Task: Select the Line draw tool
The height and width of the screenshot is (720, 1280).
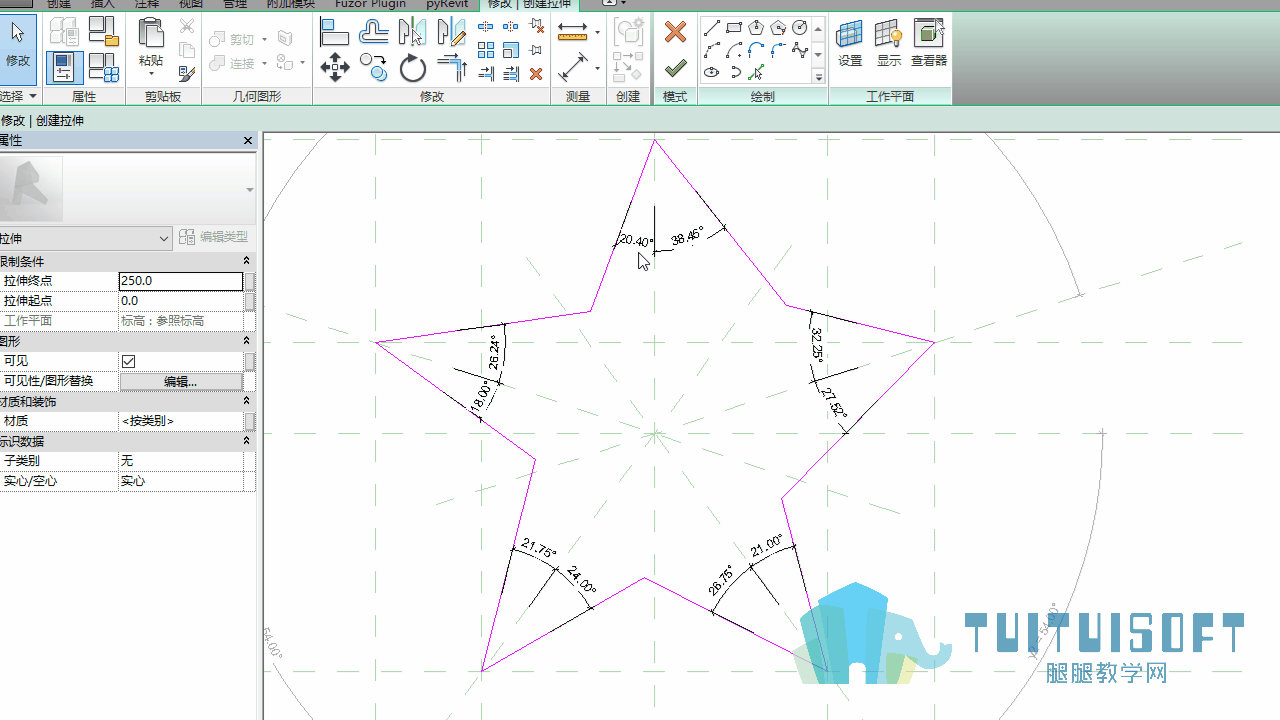Action: point(712,28)
